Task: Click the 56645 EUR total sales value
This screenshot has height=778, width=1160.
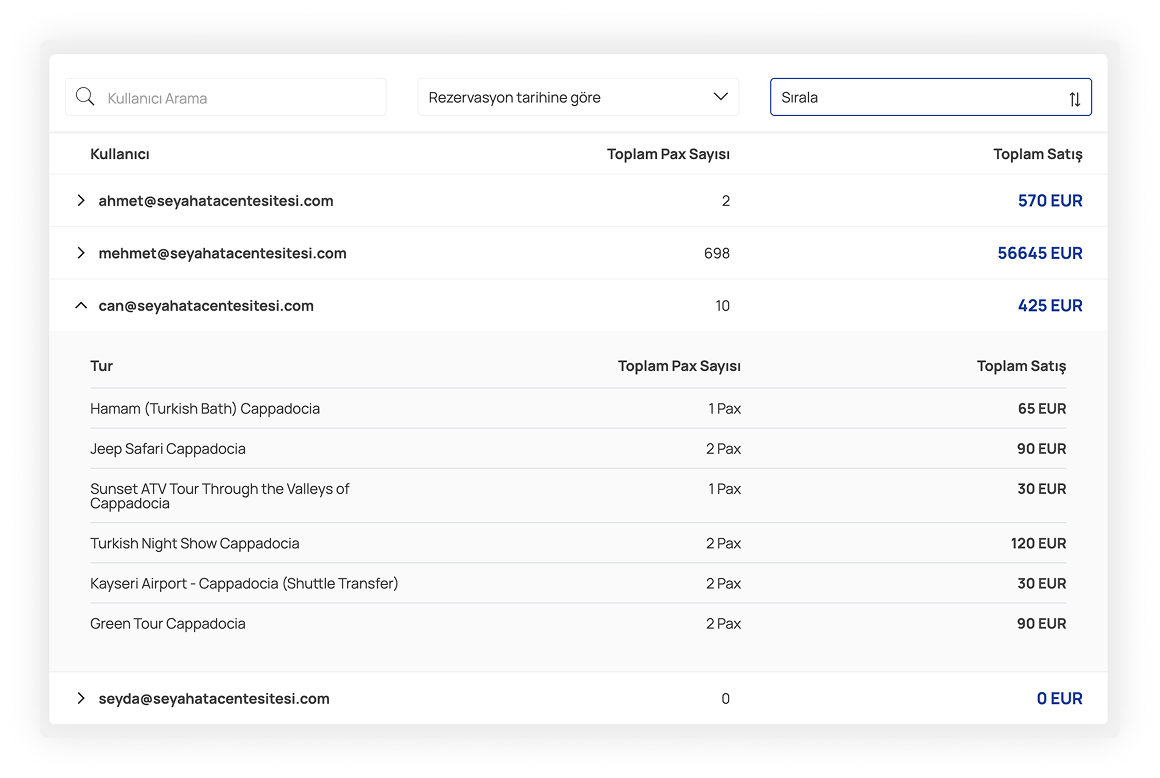Action: [x=1039, y=253]
